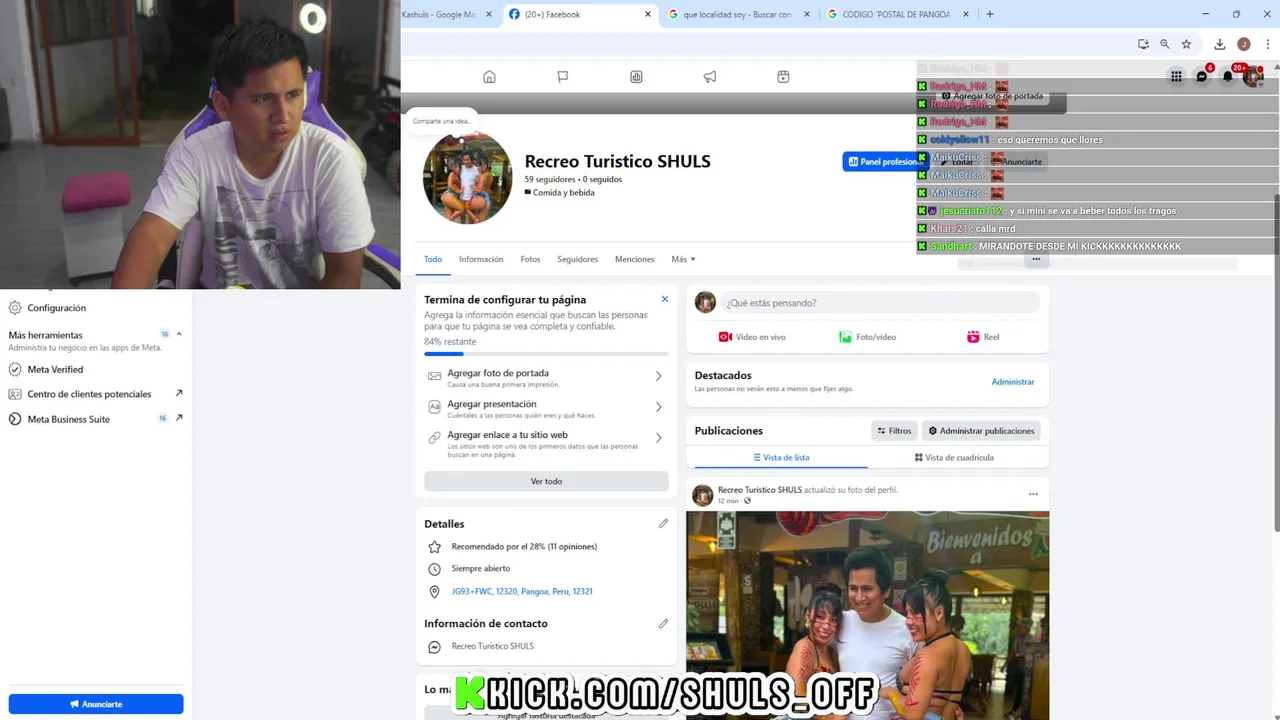Select the Todo page tab
1280x720 pixels.
point(433,259)
